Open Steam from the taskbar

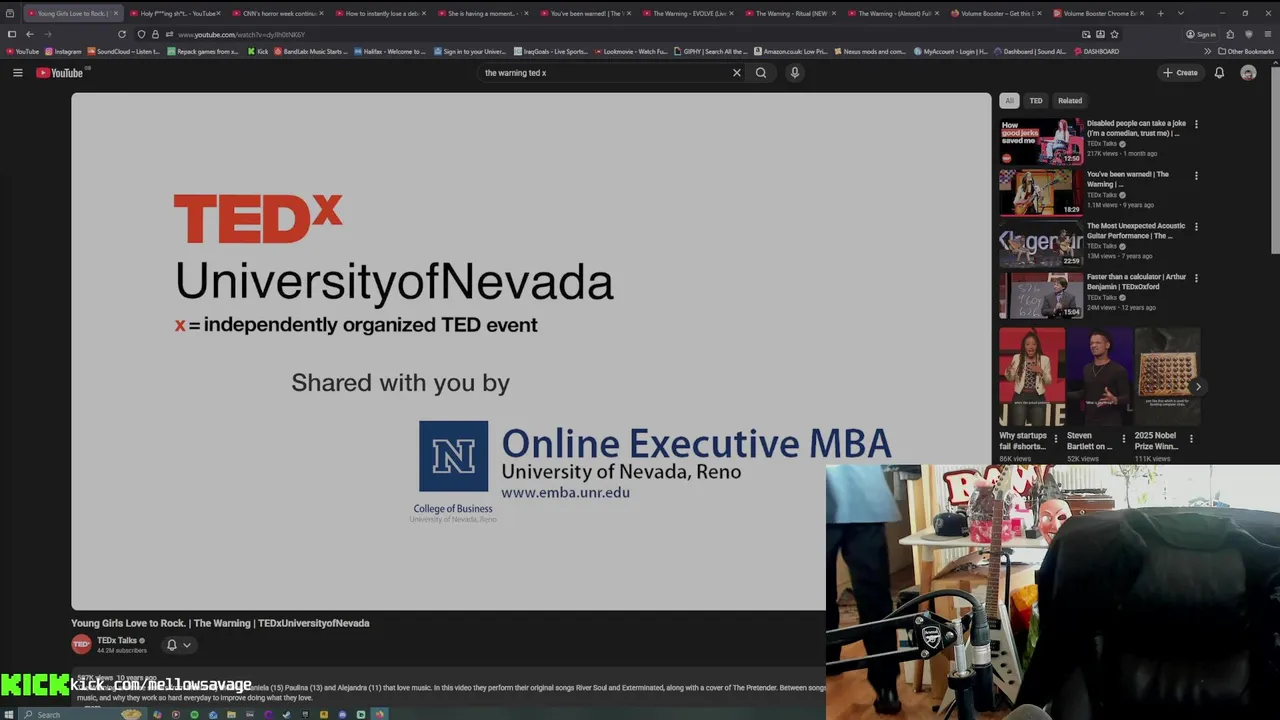pos(286,714)
